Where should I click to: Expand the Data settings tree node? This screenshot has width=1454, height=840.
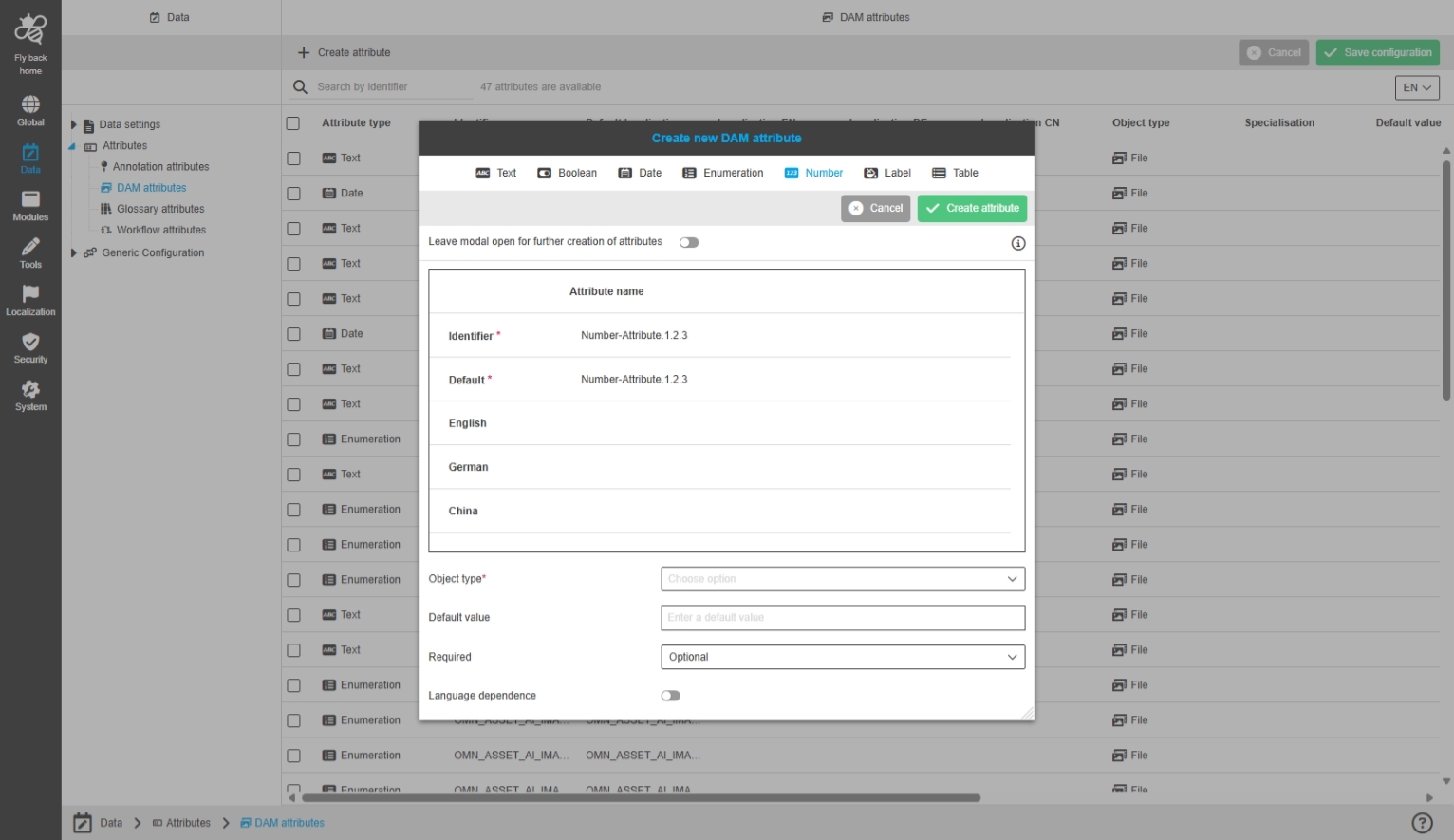(x=74, y=124)
